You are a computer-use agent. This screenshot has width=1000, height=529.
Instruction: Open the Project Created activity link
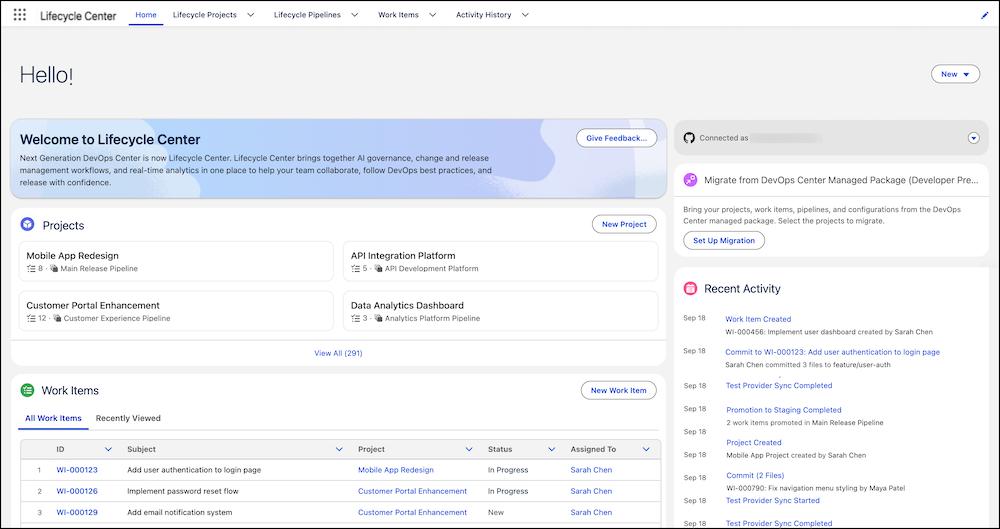click(754, 442)
